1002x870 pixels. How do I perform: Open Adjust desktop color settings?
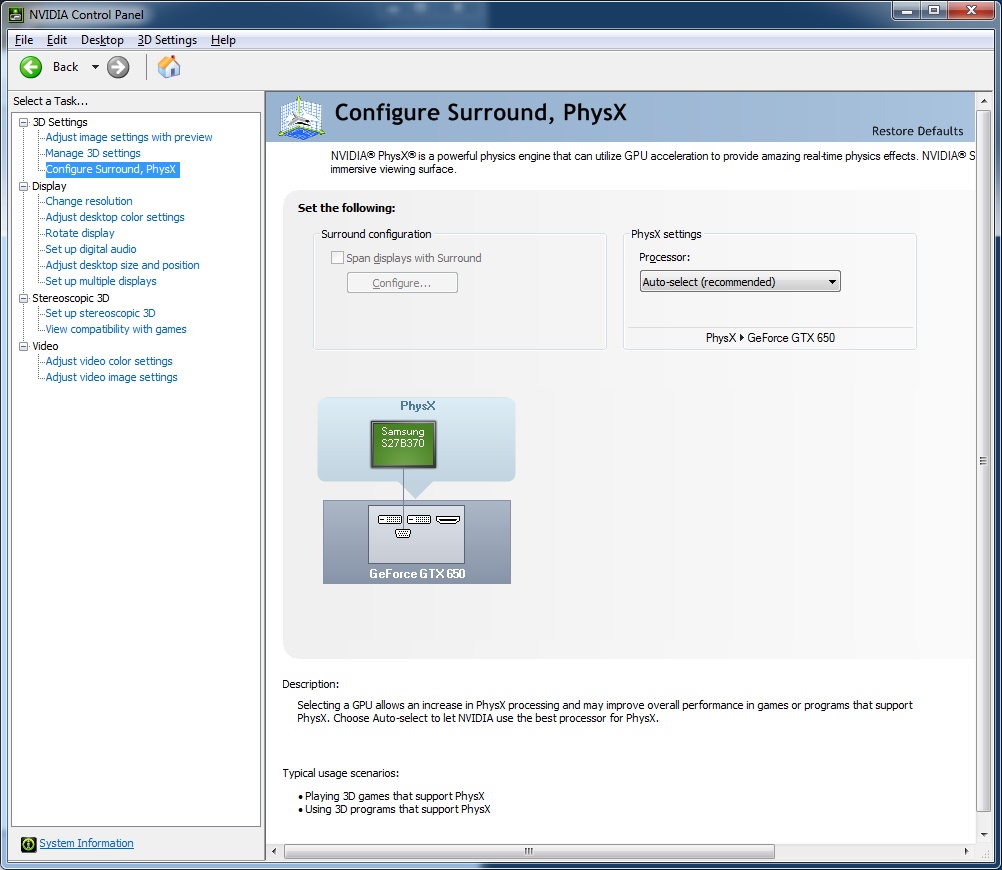(x=114, y=217)
